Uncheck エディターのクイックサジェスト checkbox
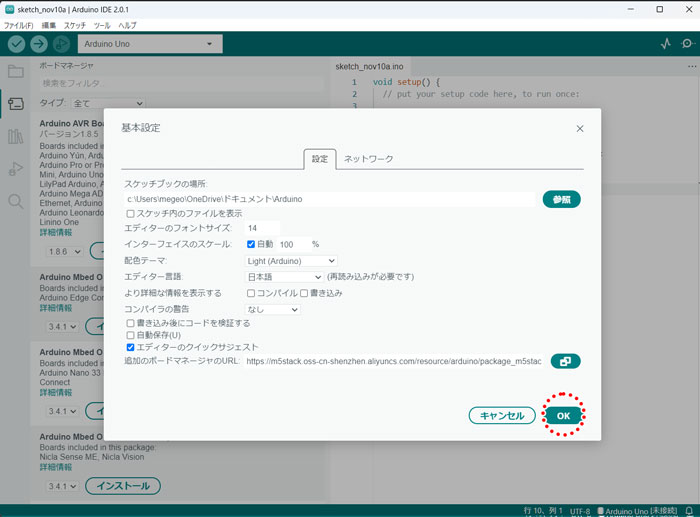This screenshot has width=700, height=517. point(130,347)
